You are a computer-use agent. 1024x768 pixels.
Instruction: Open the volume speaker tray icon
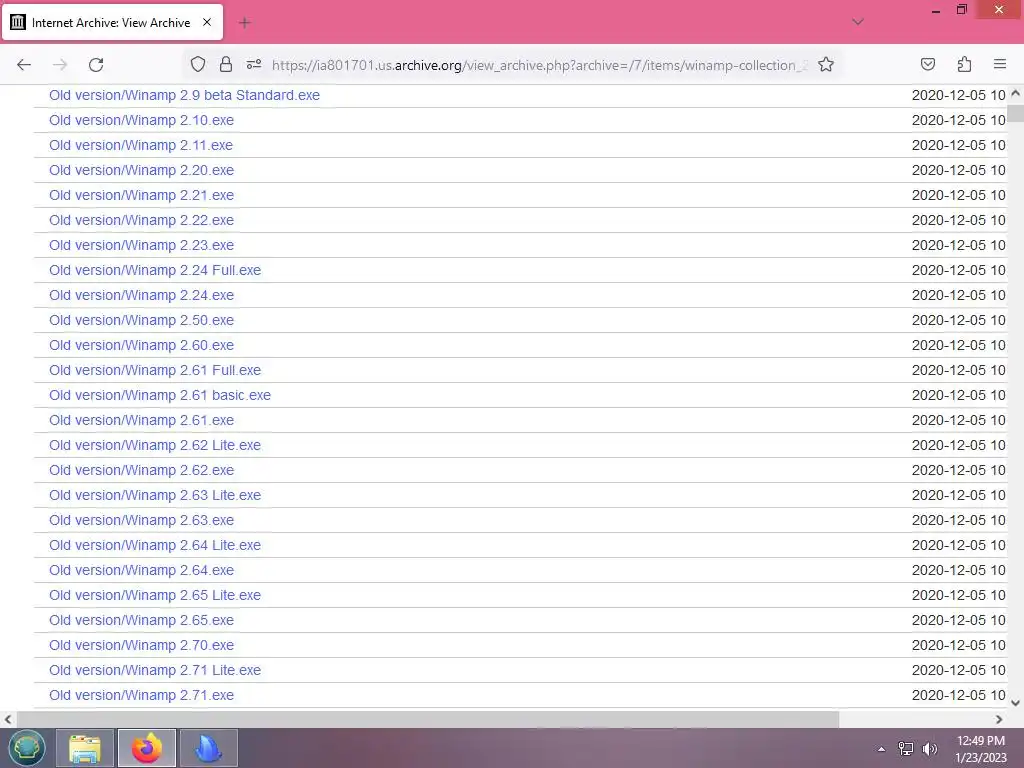(x=930, y=748)
